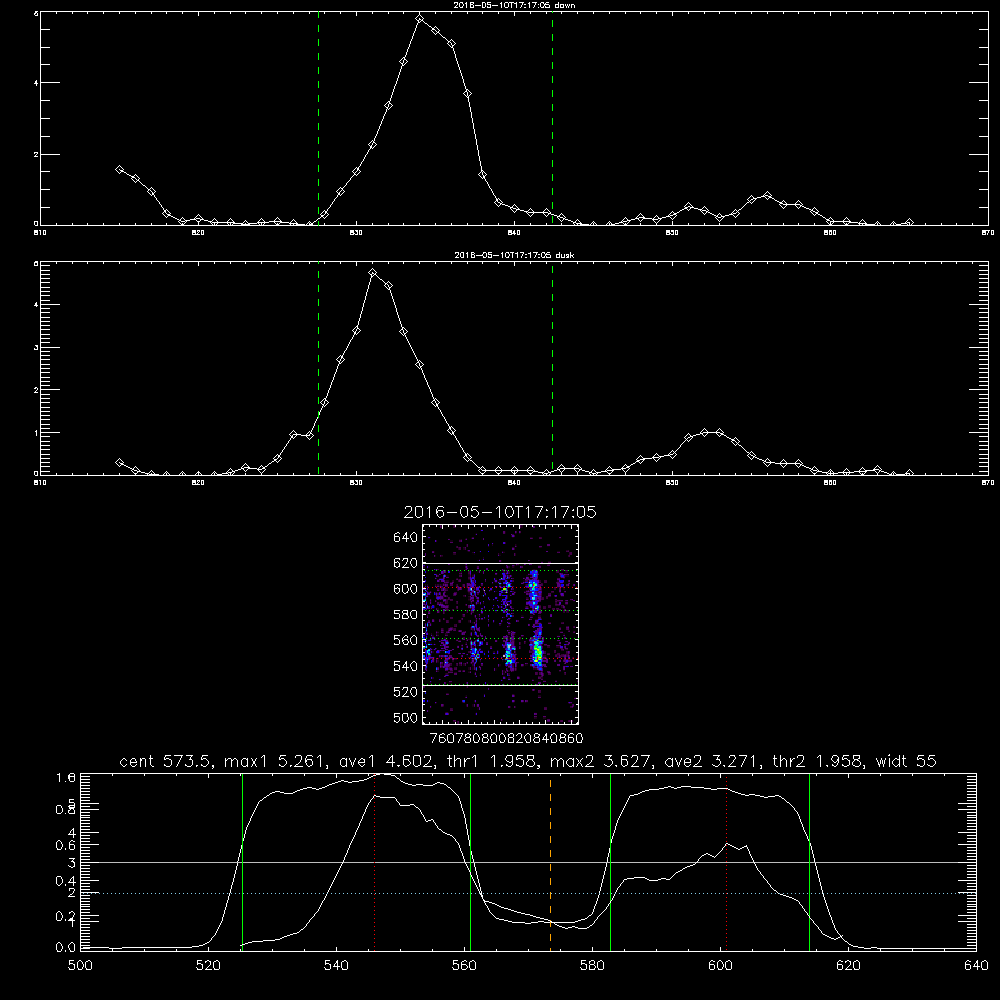Click left green dashed line in dawn plot

[318, 118]
